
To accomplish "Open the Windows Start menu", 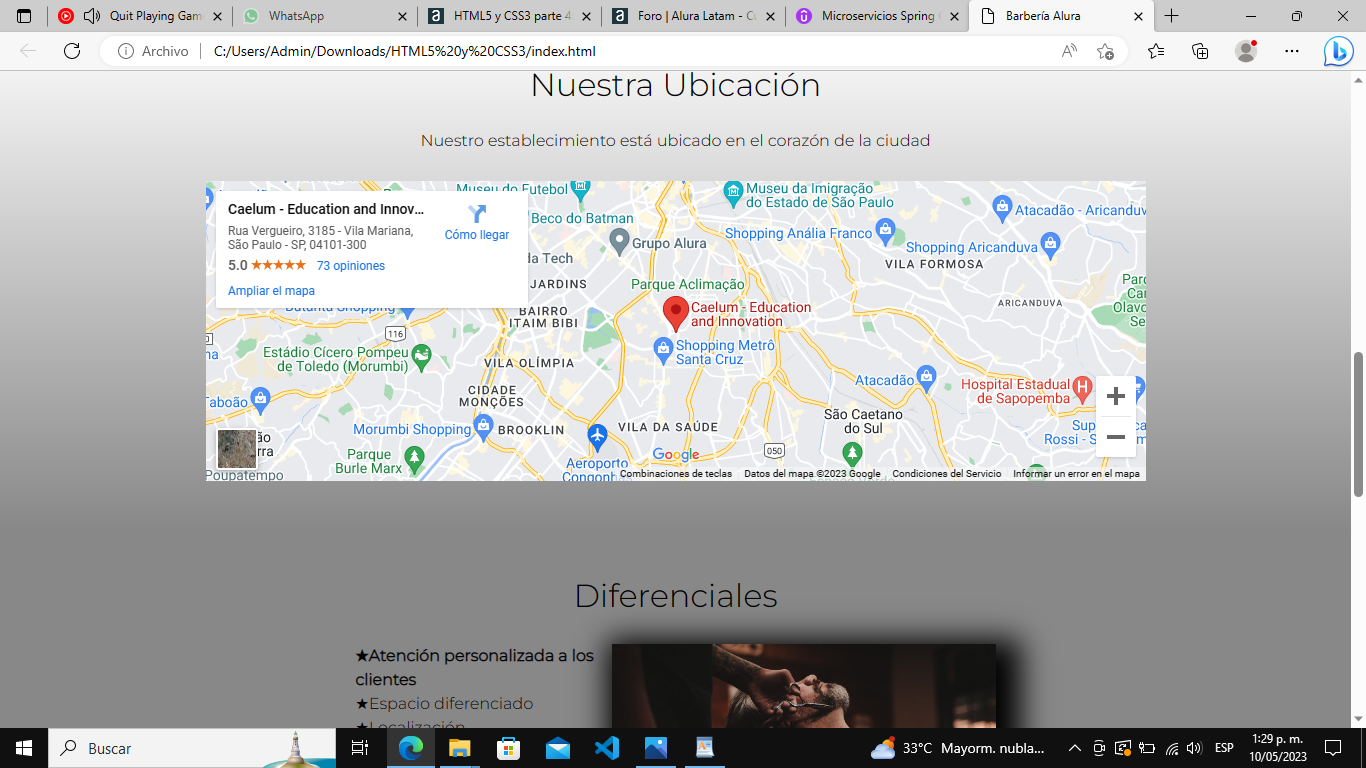I will point(24,748).
